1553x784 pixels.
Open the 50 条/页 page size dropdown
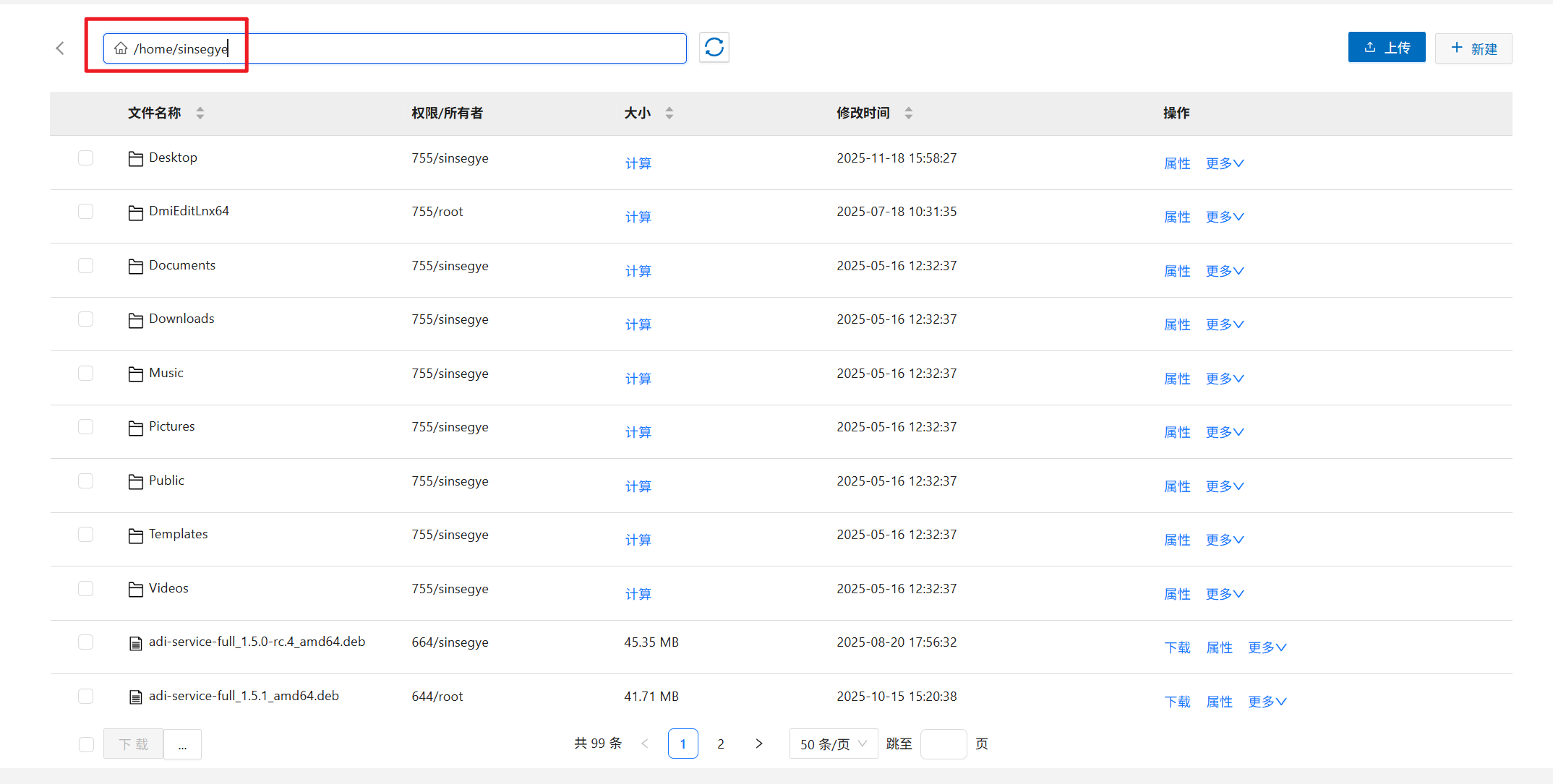[833, 744]
